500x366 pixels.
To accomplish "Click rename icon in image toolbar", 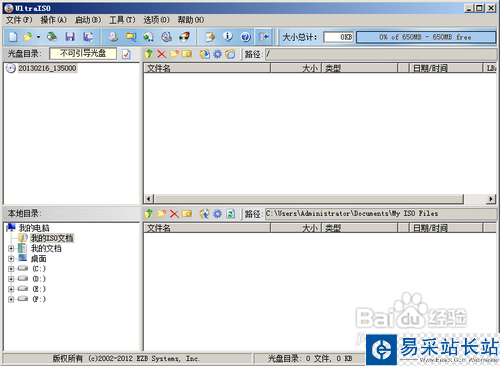I will pyautogui.click(x=187, y=54).
